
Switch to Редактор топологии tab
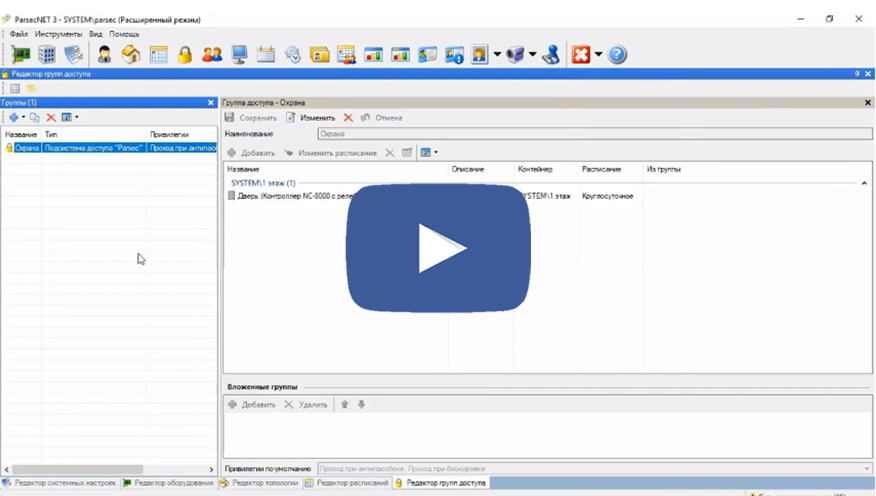pyautogui.click(x=259, y=483)
